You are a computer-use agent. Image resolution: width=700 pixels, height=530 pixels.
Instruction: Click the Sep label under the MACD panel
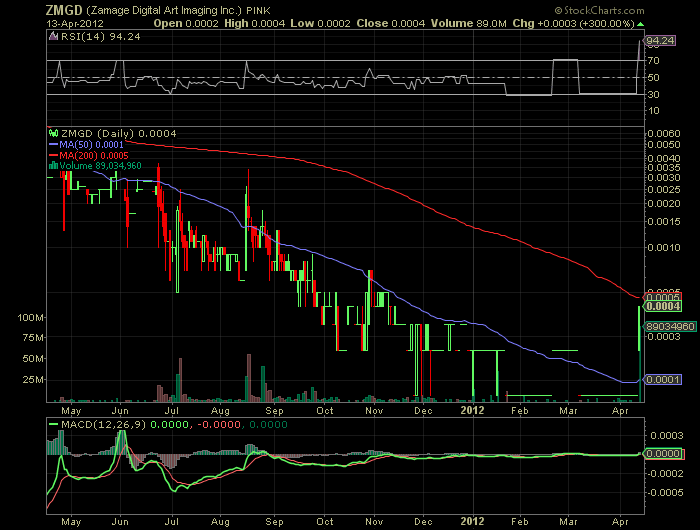pos(274,522)
